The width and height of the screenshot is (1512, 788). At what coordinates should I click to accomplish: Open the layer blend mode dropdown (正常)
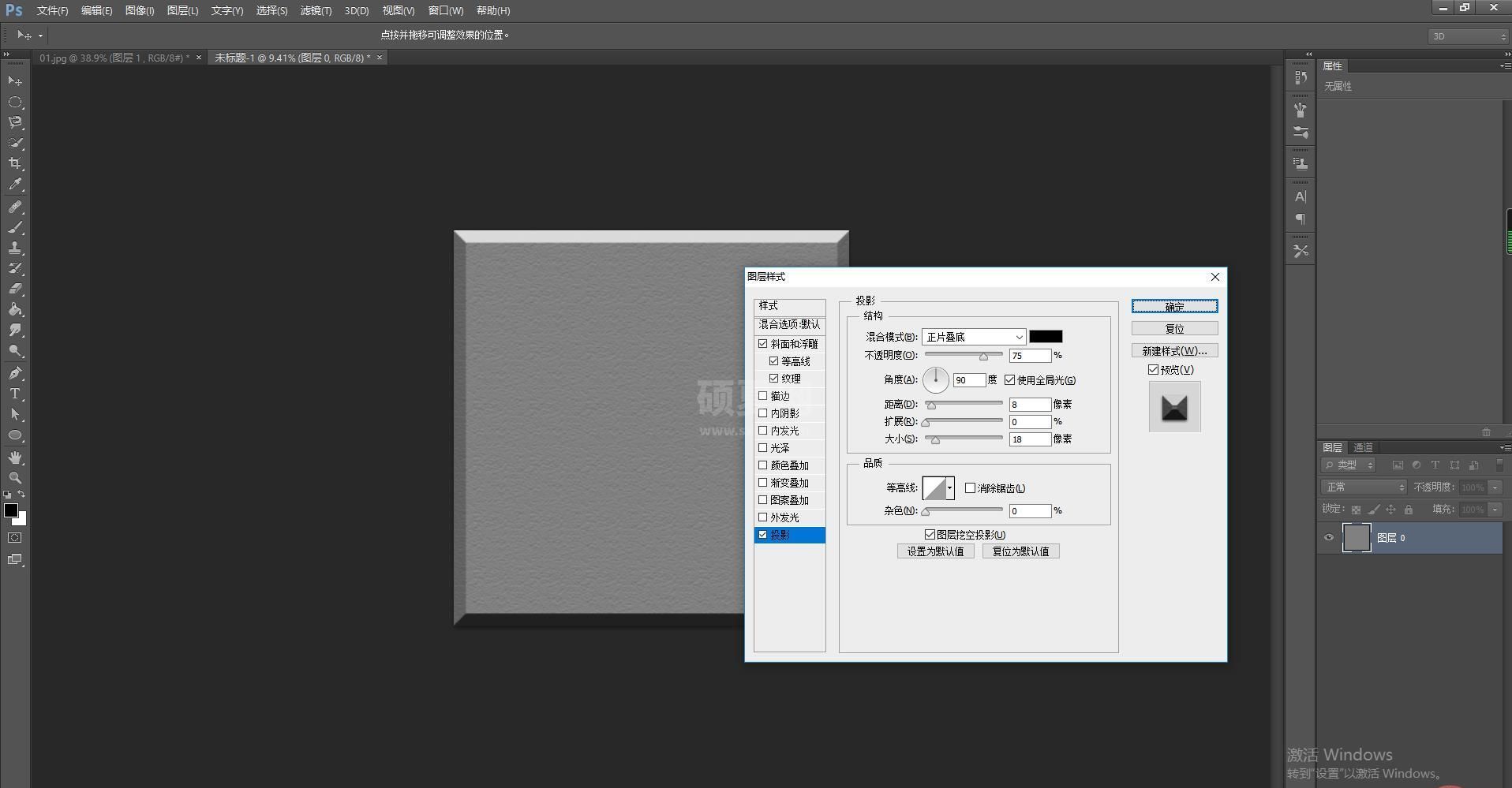pos(1364,487)
